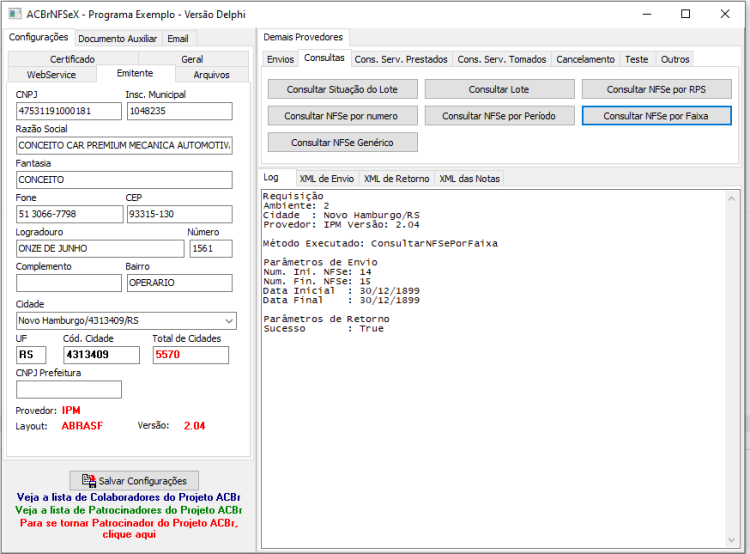
Task: Click the save icon on Salvar Configurações
Action: pyautogui.click(x=88, y=480)
